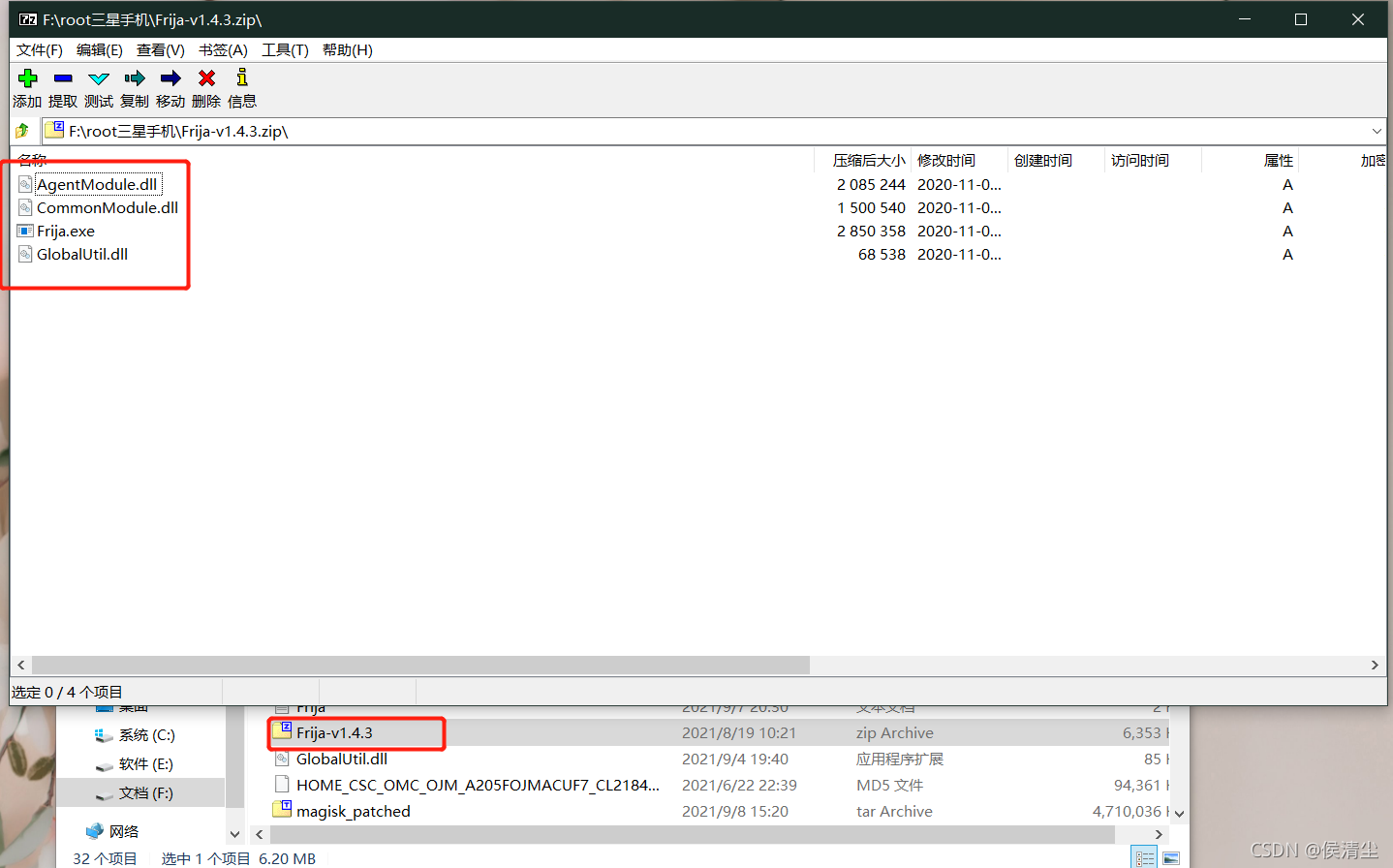Click the Info (信息) toolbar icon
The image size is (1393, 868).
click(x=242, y=77)
